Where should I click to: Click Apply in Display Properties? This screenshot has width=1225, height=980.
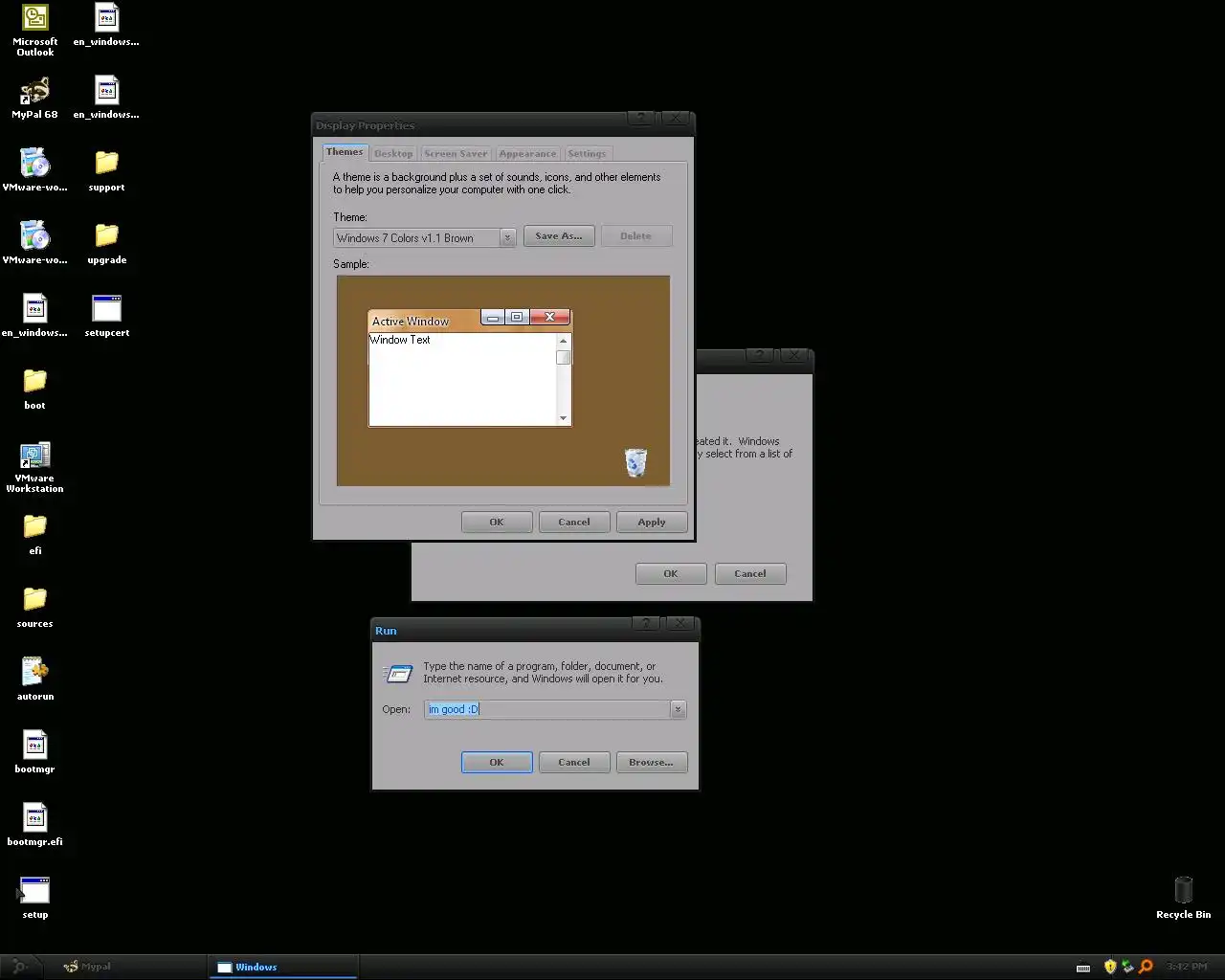652,522
